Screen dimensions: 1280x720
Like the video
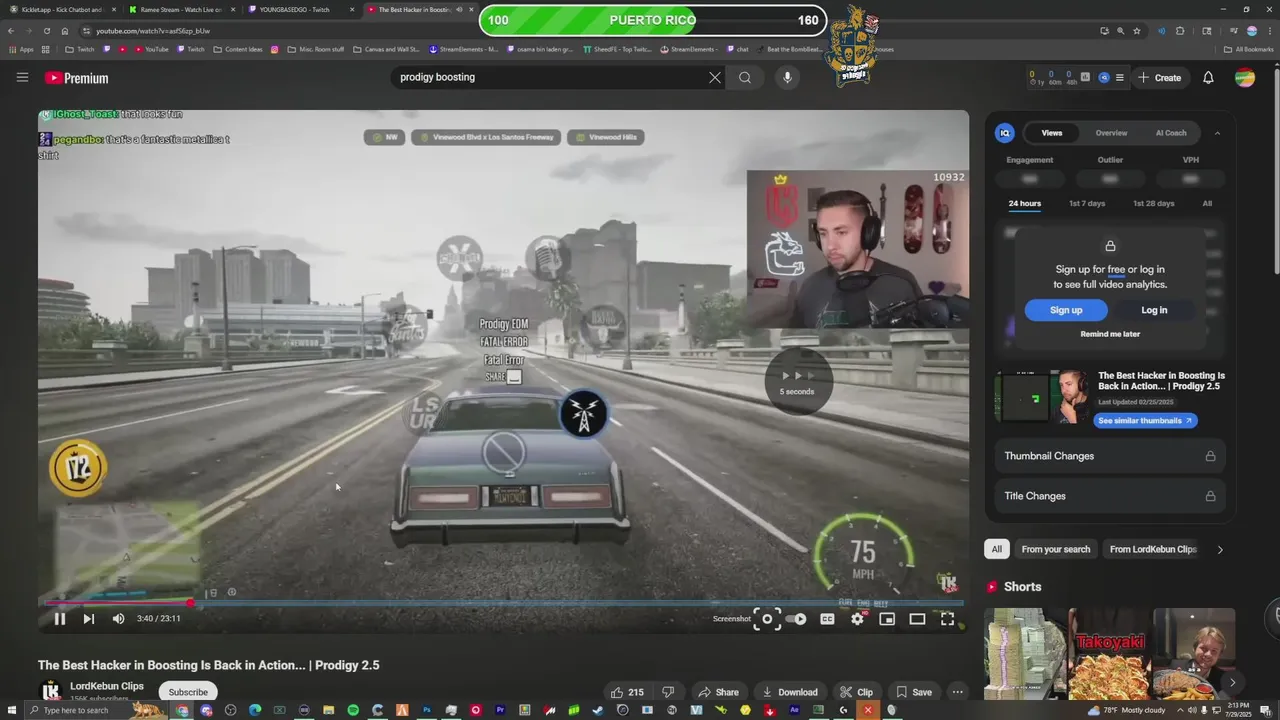(628, 692)
